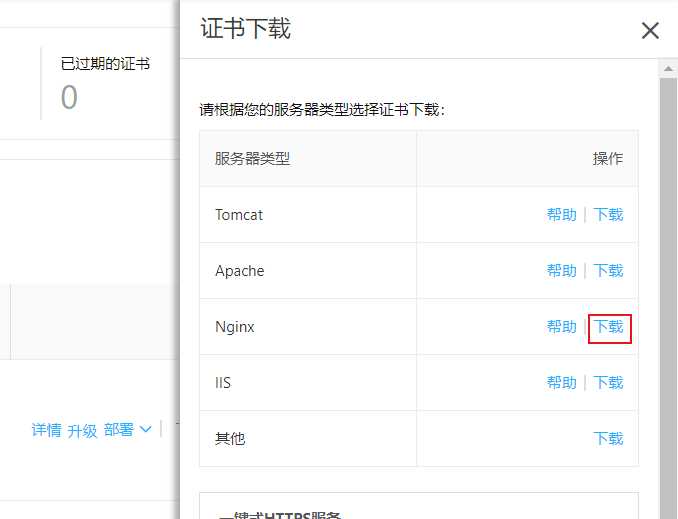Open the 详情 link
The width and height of the screenshot is (678, 519).
tap(46, 430)
